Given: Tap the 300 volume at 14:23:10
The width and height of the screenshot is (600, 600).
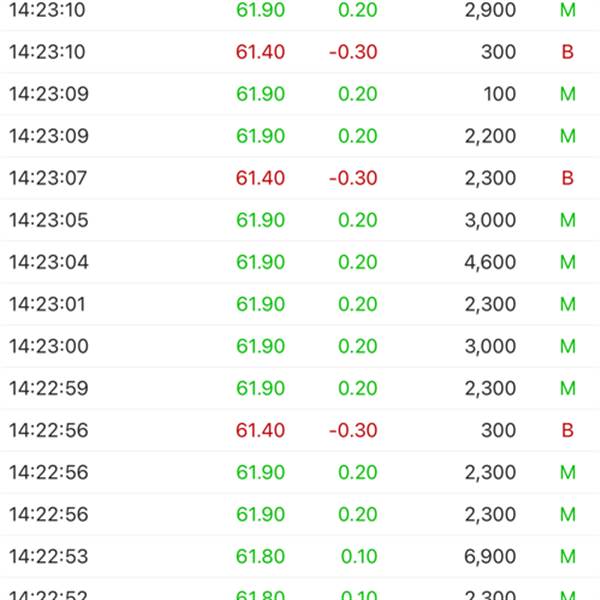Looking at the screenshot, I should 498,52.
